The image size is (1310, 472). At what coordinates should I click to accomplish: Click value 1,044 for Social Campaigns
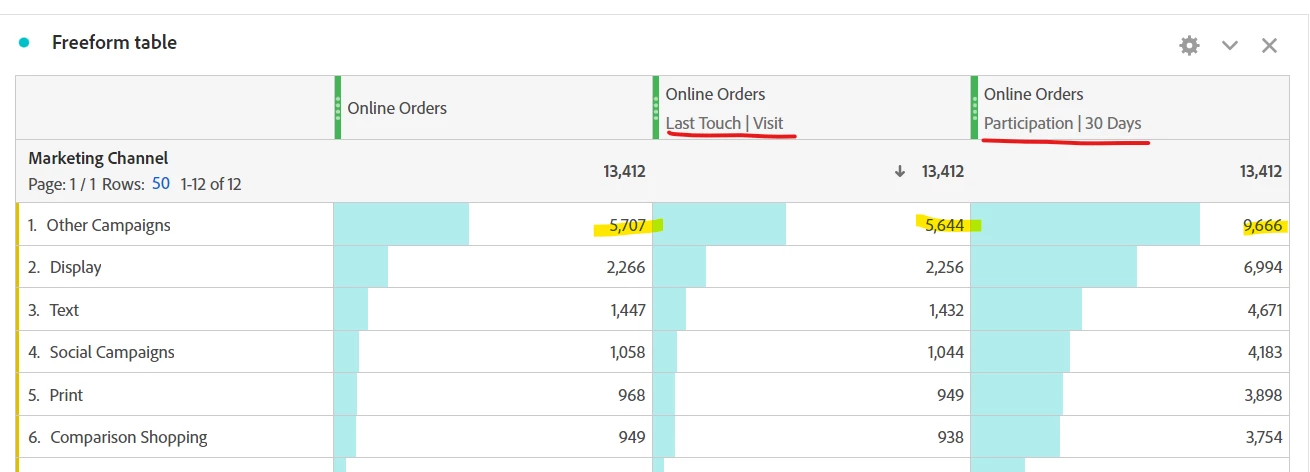click(946, 352)
